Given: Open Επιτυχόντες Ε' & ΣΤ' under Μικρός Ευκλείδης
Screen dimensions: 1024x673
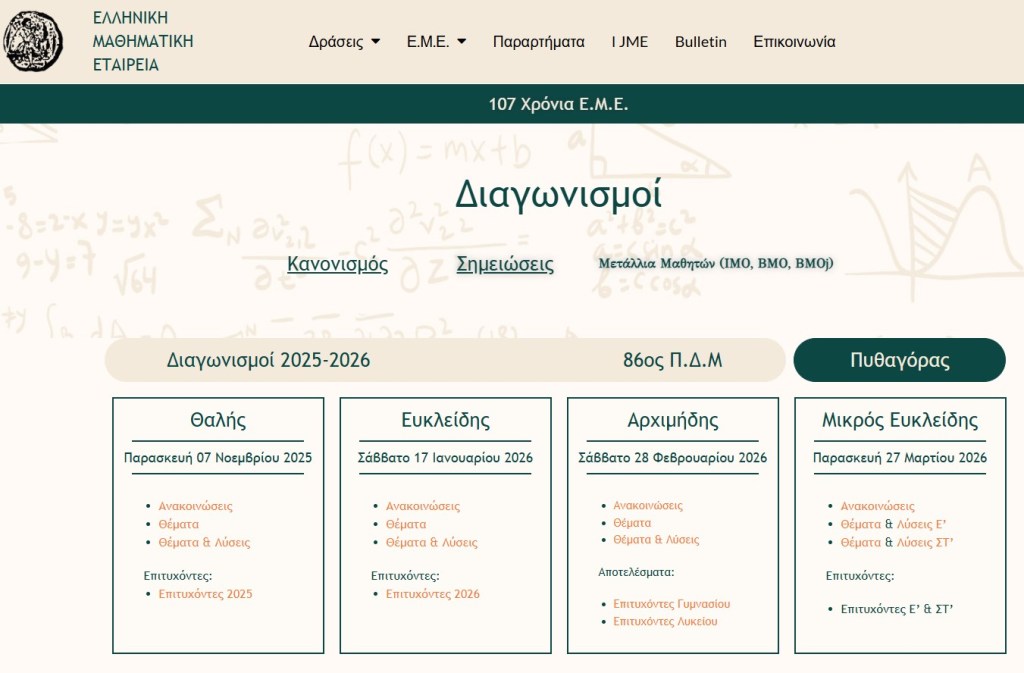Looking at the screenshot, I should click(x=896, y=608).
